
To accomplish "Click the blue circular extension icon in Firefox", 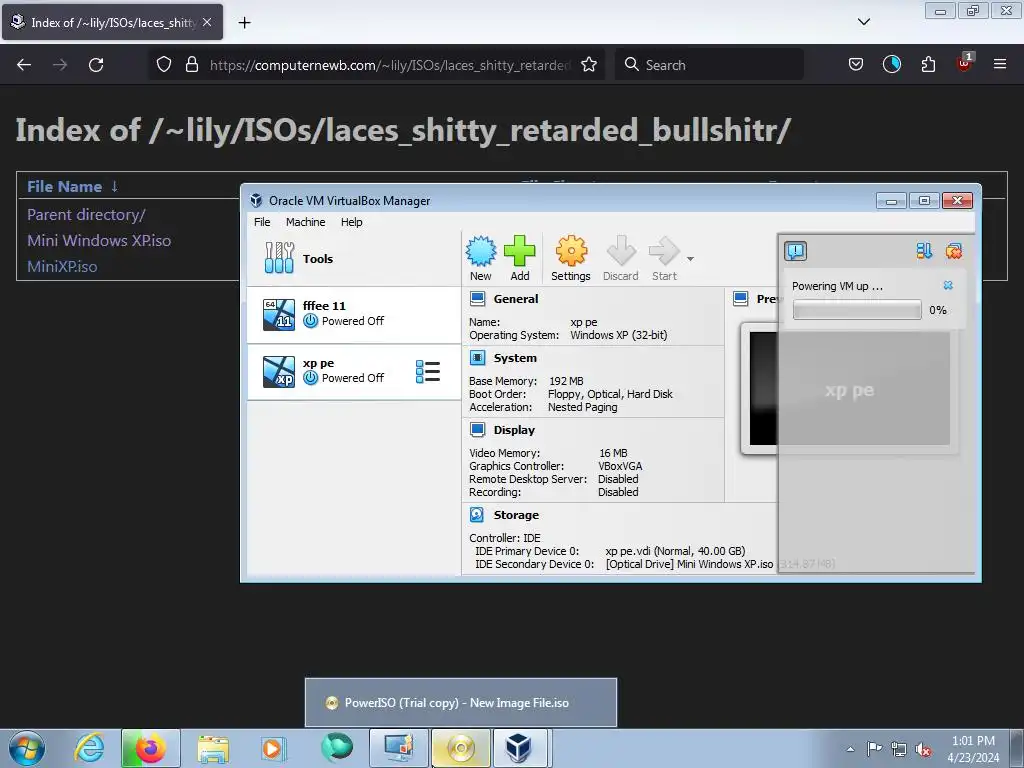I will [x=892, y=65].
